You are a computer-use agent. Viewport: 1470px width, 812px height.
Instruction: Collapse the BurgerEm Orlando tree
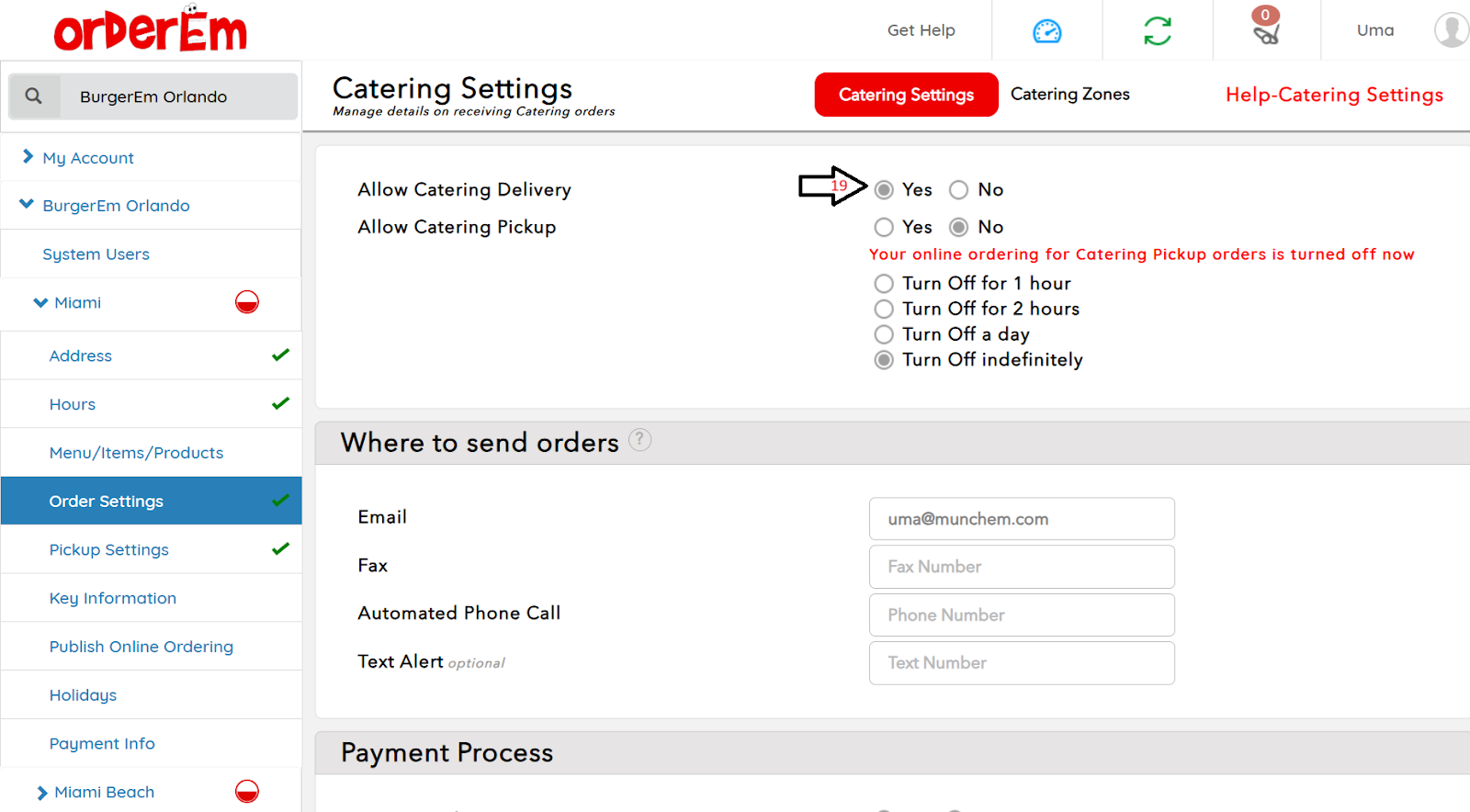27,205
